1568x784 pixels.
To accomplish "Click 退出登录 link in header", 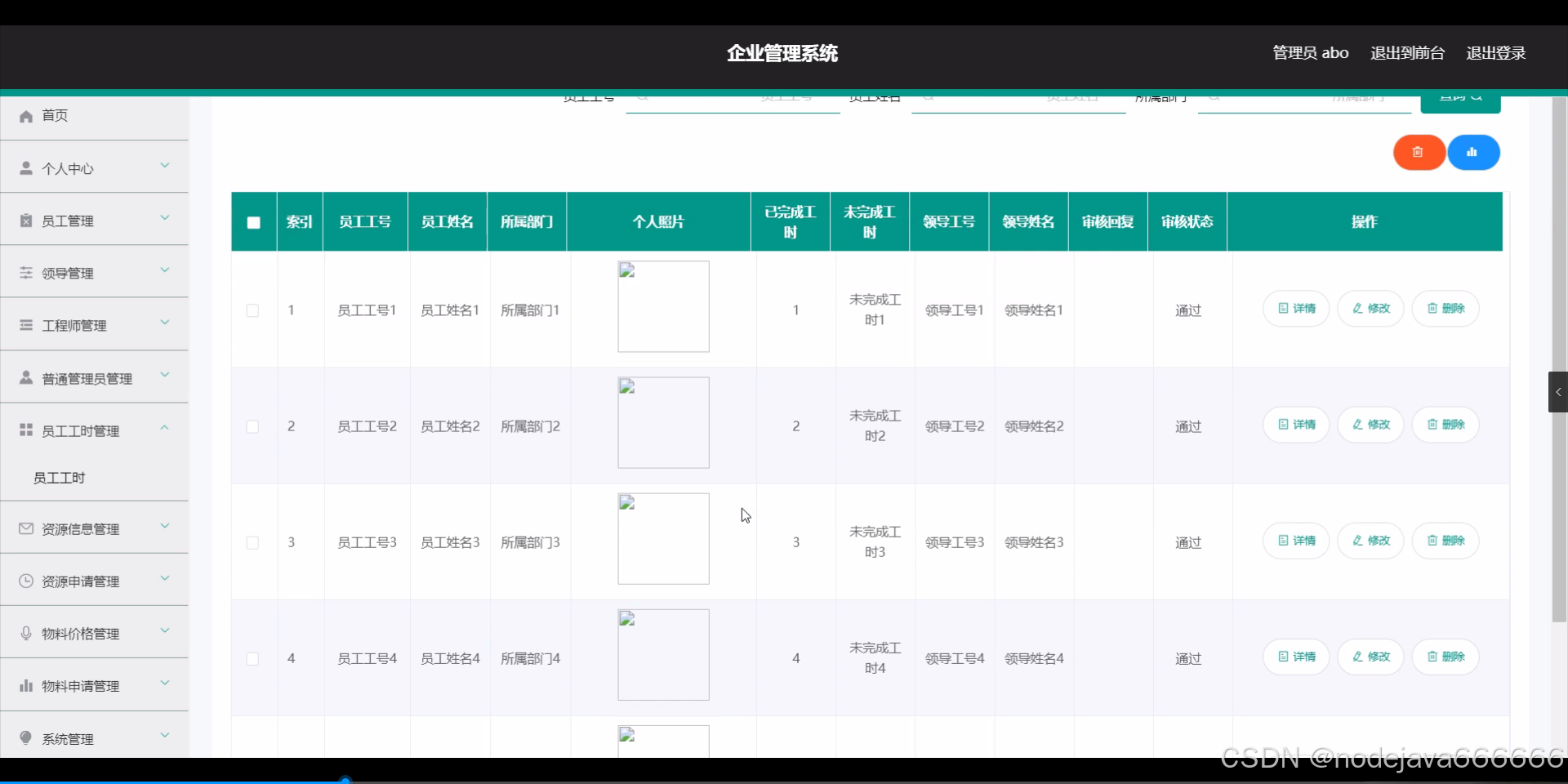I will pos(1496,53).
